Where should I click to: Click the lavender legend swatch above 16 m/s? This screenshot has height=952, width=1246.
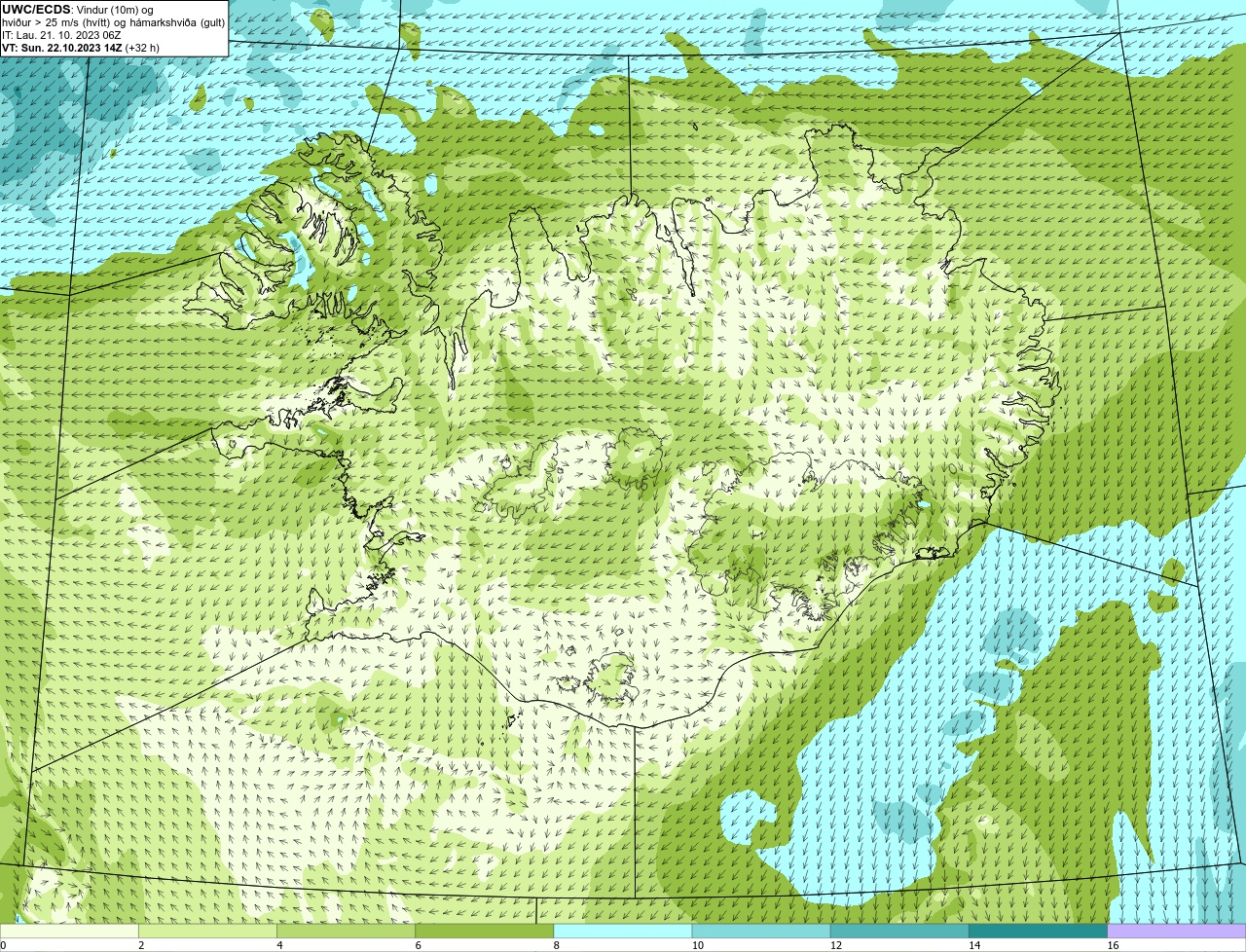coord(1177,931)
